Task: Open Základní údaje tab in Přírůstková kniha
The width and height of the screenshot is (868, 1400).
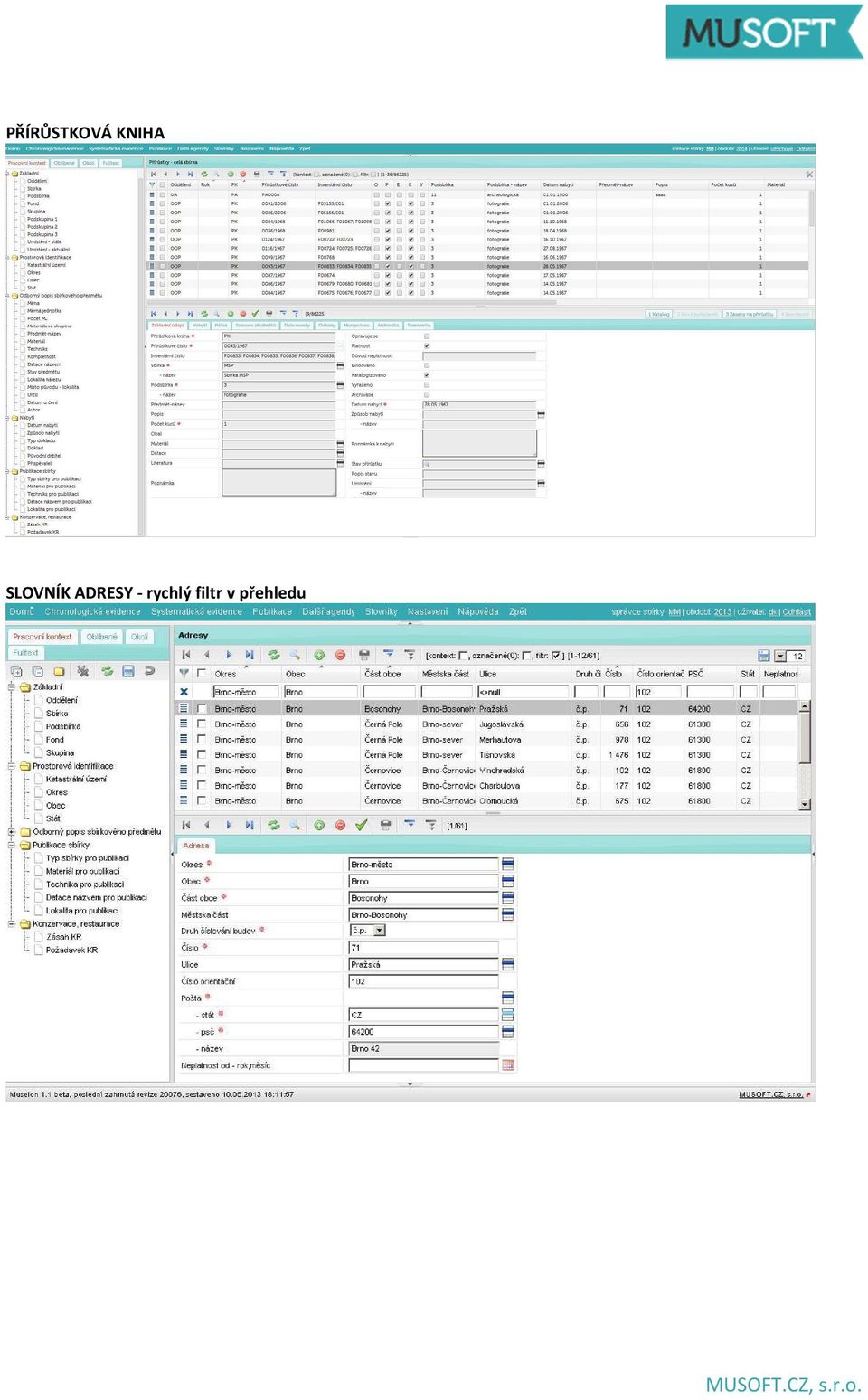Action: 167,326
